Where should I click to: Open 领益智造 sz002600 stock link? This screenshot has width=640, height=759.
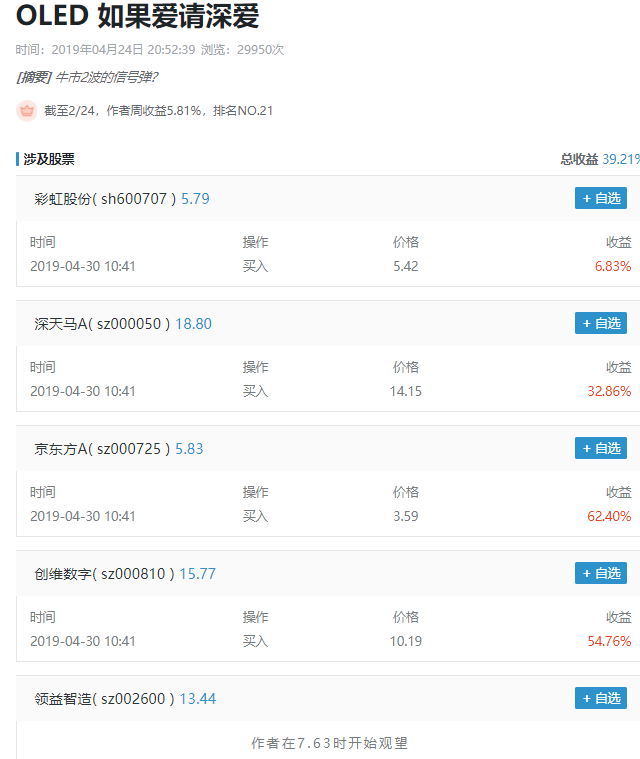[x=105, y=698]
